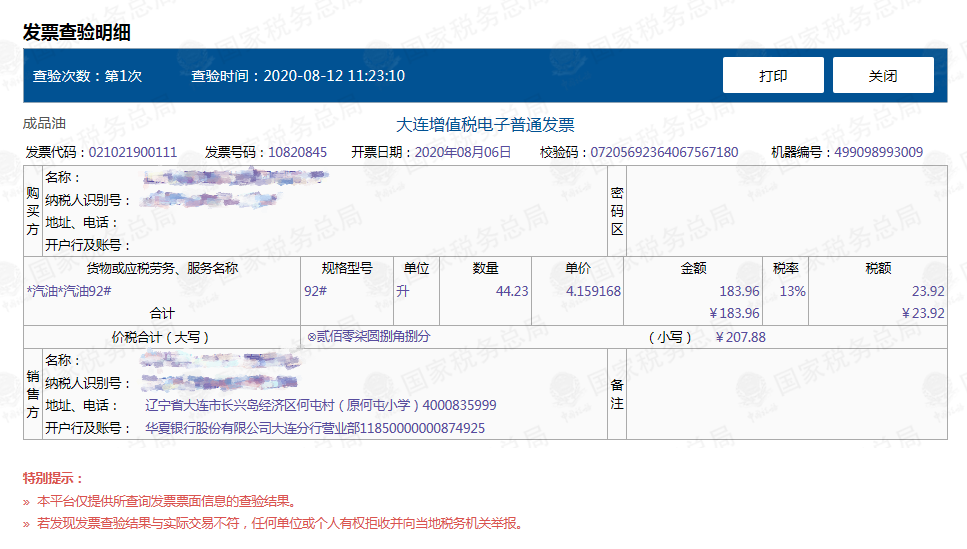967x549 pixels.
Task: Click the 打印 print button
Action: point(773,76)
